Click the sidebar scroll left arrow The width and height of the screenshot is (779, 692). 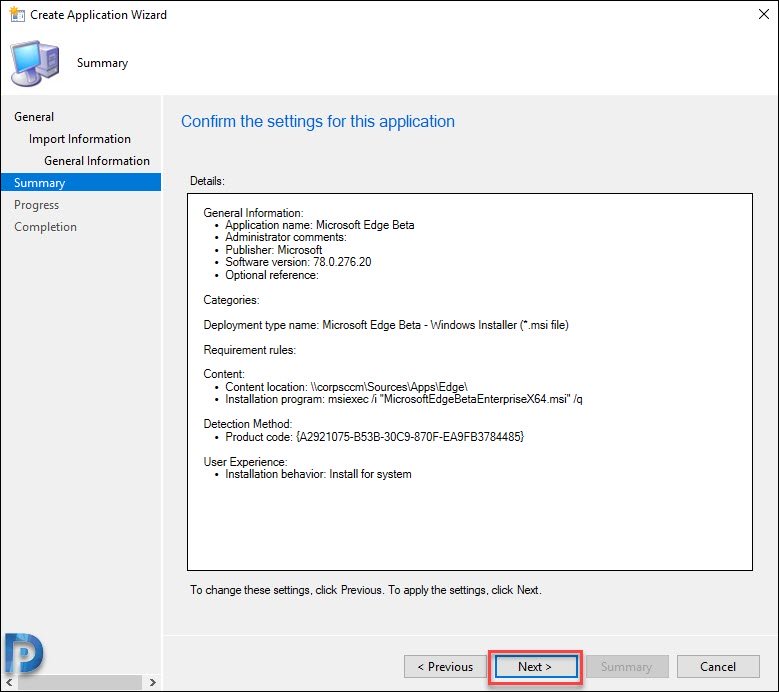pyautogui.click(x=9, y=682)
